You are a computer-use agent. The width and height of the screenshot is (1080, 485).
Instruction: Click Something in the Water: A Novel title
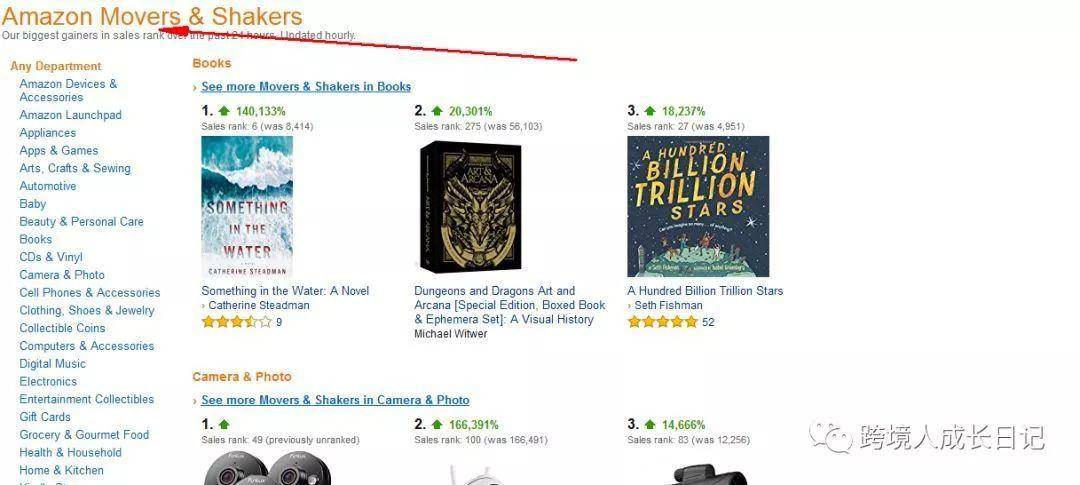(285, 291)
